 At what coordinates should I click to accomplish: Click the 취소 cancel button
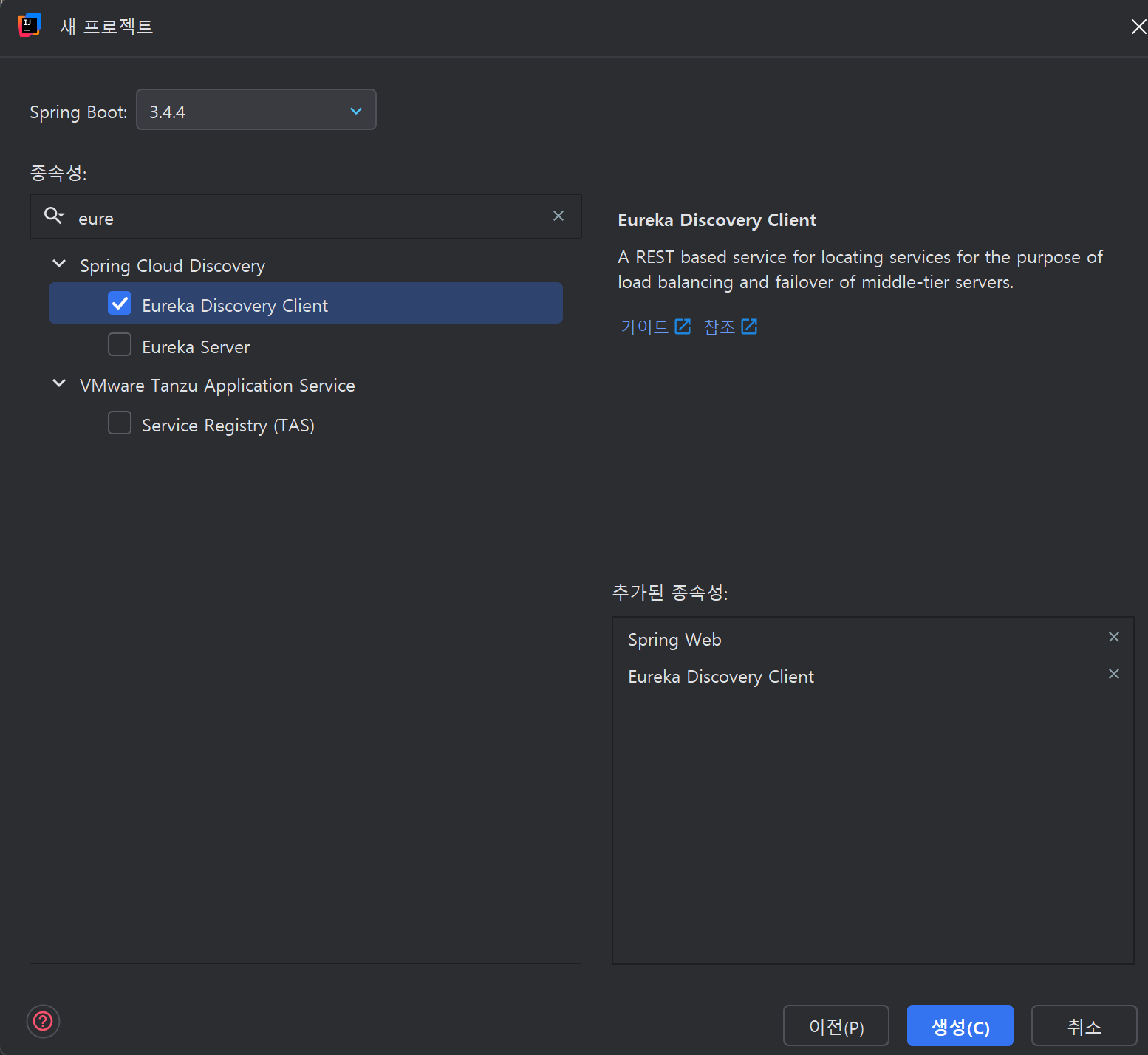click(1084, 1025)
